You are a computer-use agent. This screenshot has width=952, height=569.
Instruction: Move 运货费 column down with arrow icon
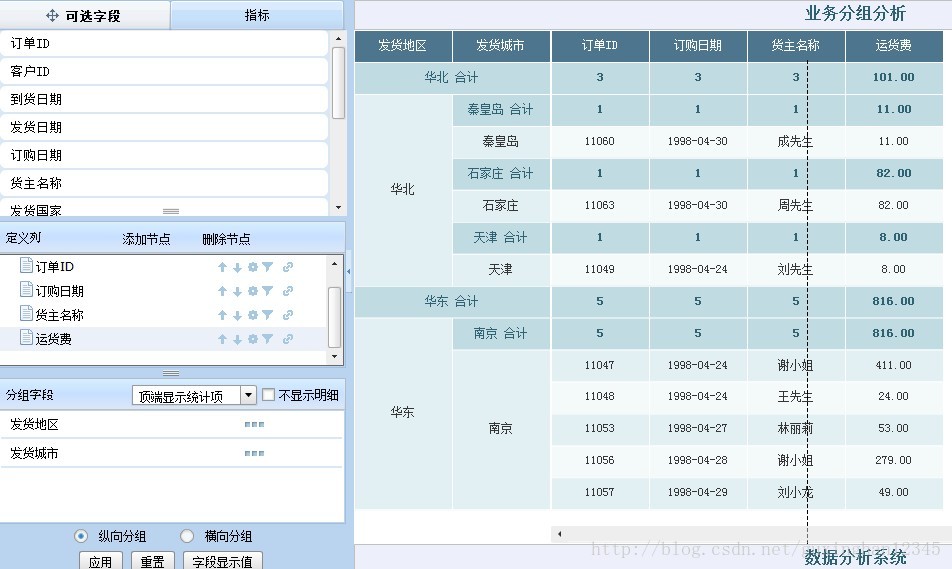237,339
